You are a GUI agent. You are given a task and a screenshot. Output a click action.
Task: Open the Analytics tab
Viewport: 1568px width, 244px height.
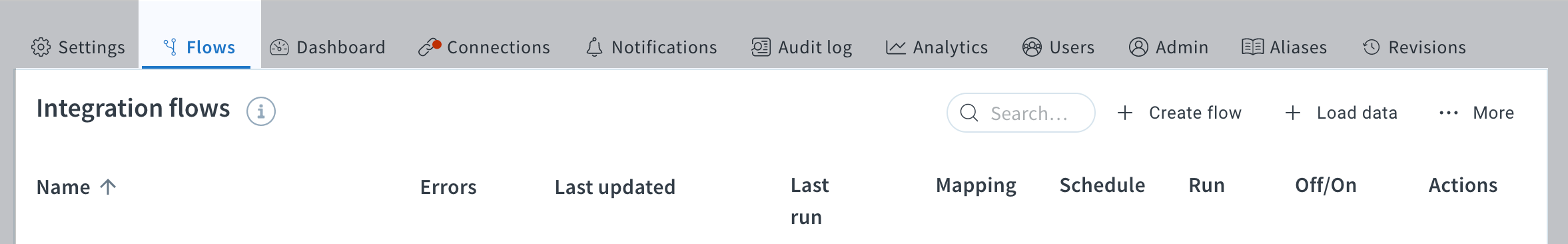coord(937,47)
